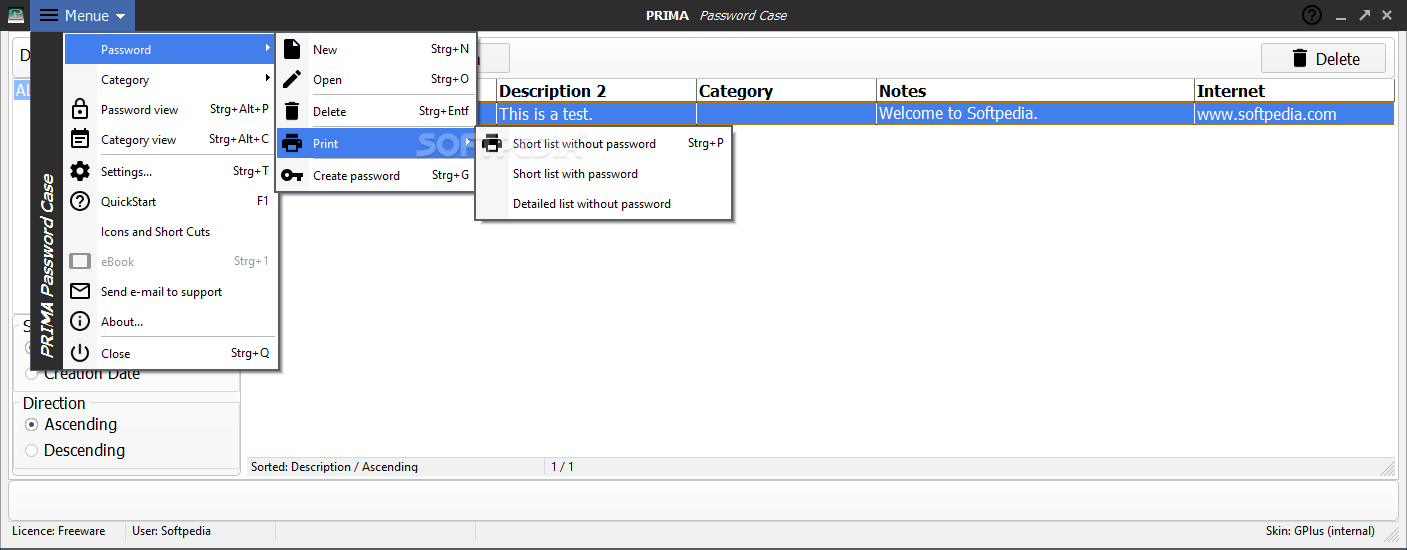The image size is (1407, 550).
Task: Click the info icon beside About
Action: 80,321
